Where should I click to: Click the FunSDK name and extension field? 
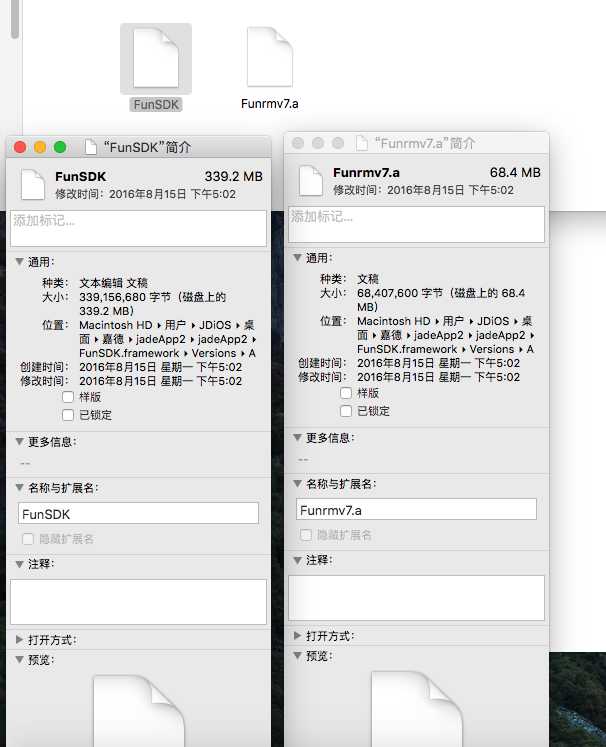point(138,513)
